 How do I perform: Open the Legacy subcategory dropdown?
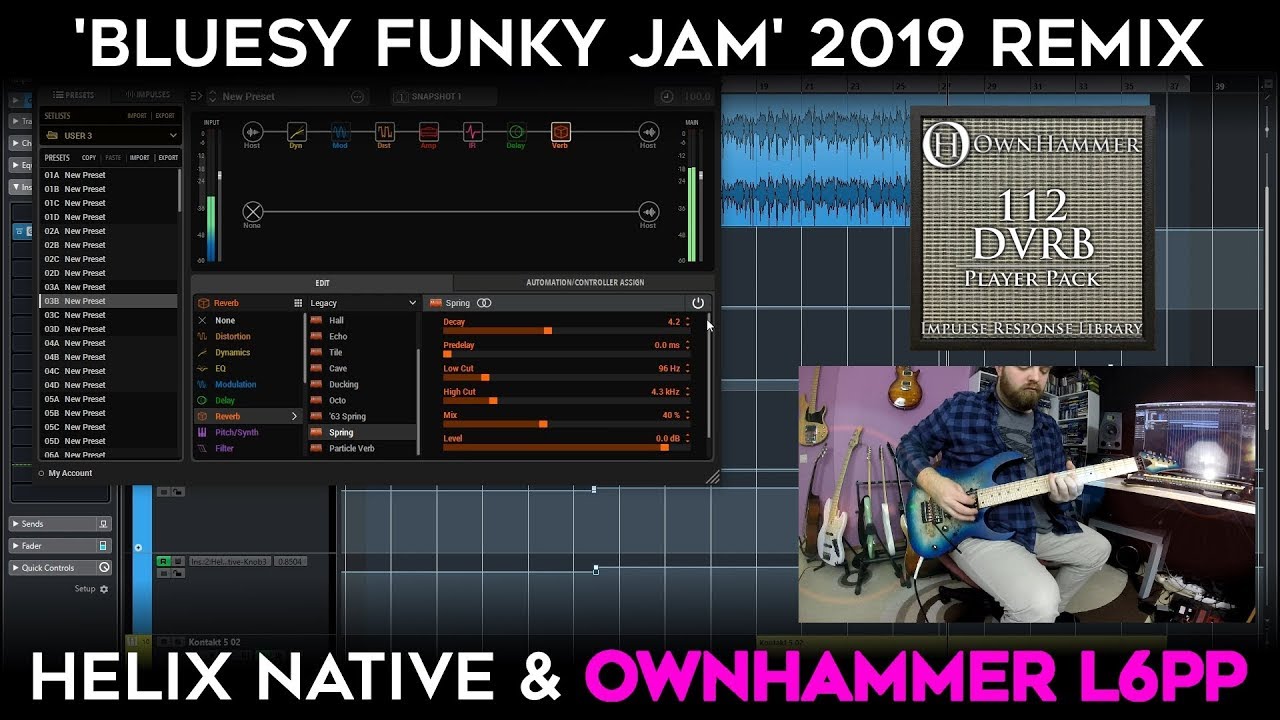click(x=363, y=303)
